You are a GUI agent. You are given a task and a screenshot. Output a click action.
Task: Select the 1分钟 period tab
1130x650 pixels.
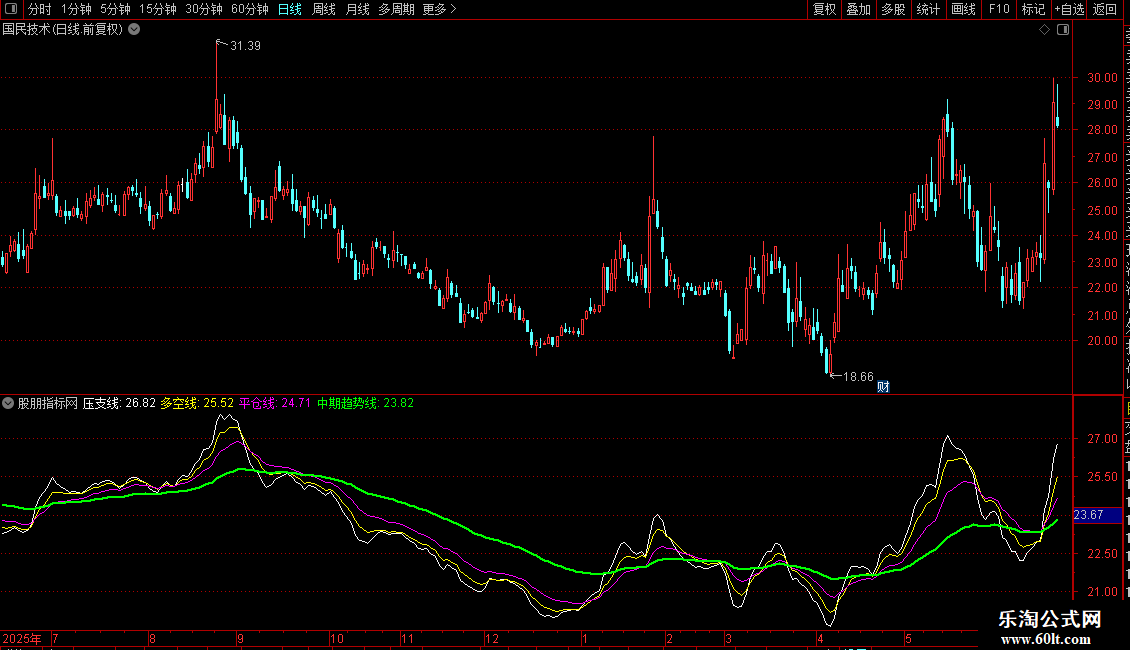click(76, 9)
